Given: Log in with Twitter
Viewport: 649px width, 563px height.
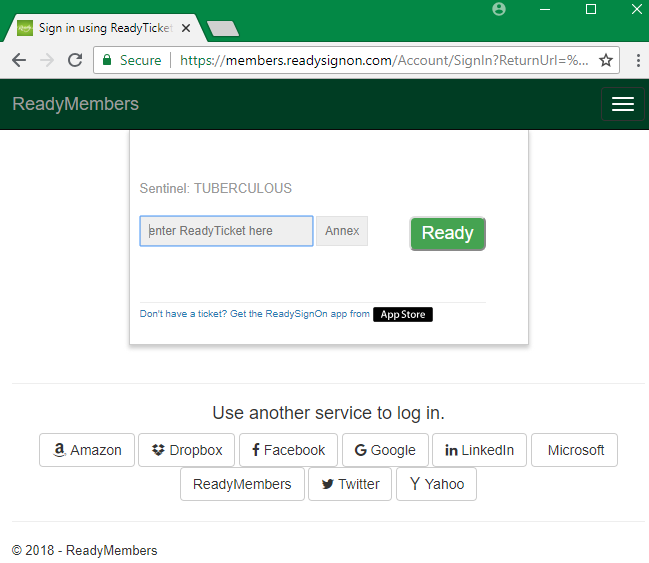Looking at the screenshot, I should [350, 484].
